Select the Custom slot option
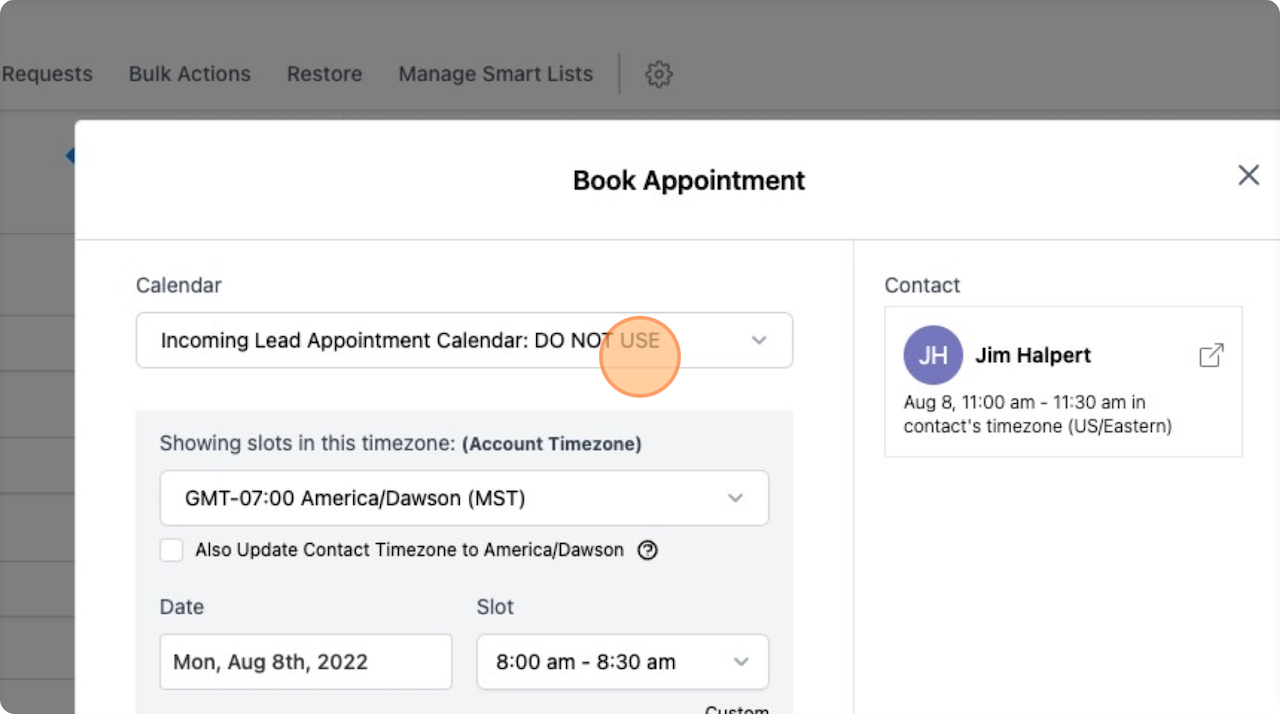The height and width of the screenshot is (714, 1280). click(736, 708)
